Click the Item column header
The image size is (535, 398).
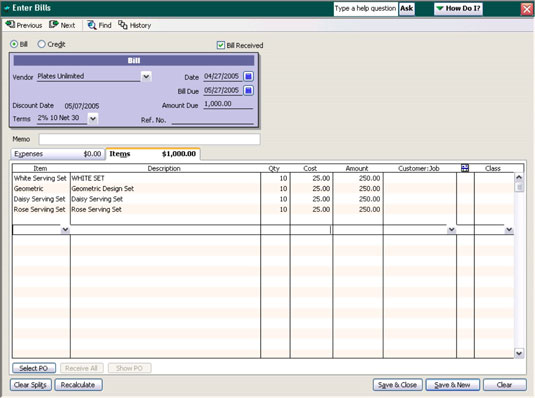click(x=41, y=168)
